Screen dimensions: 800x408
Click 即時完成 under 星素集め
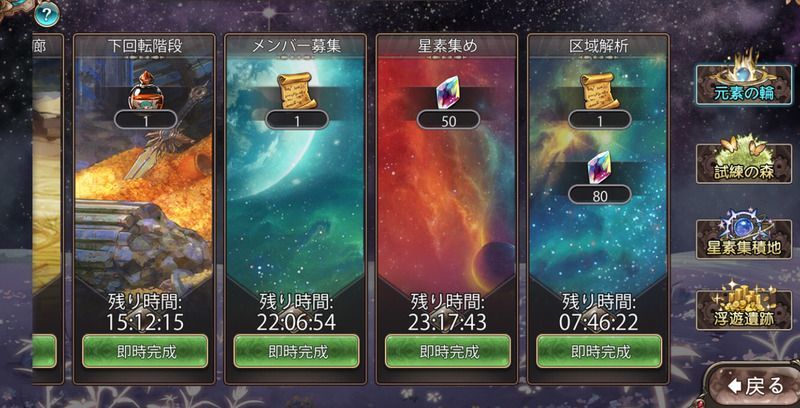click(x=447, y=351)
